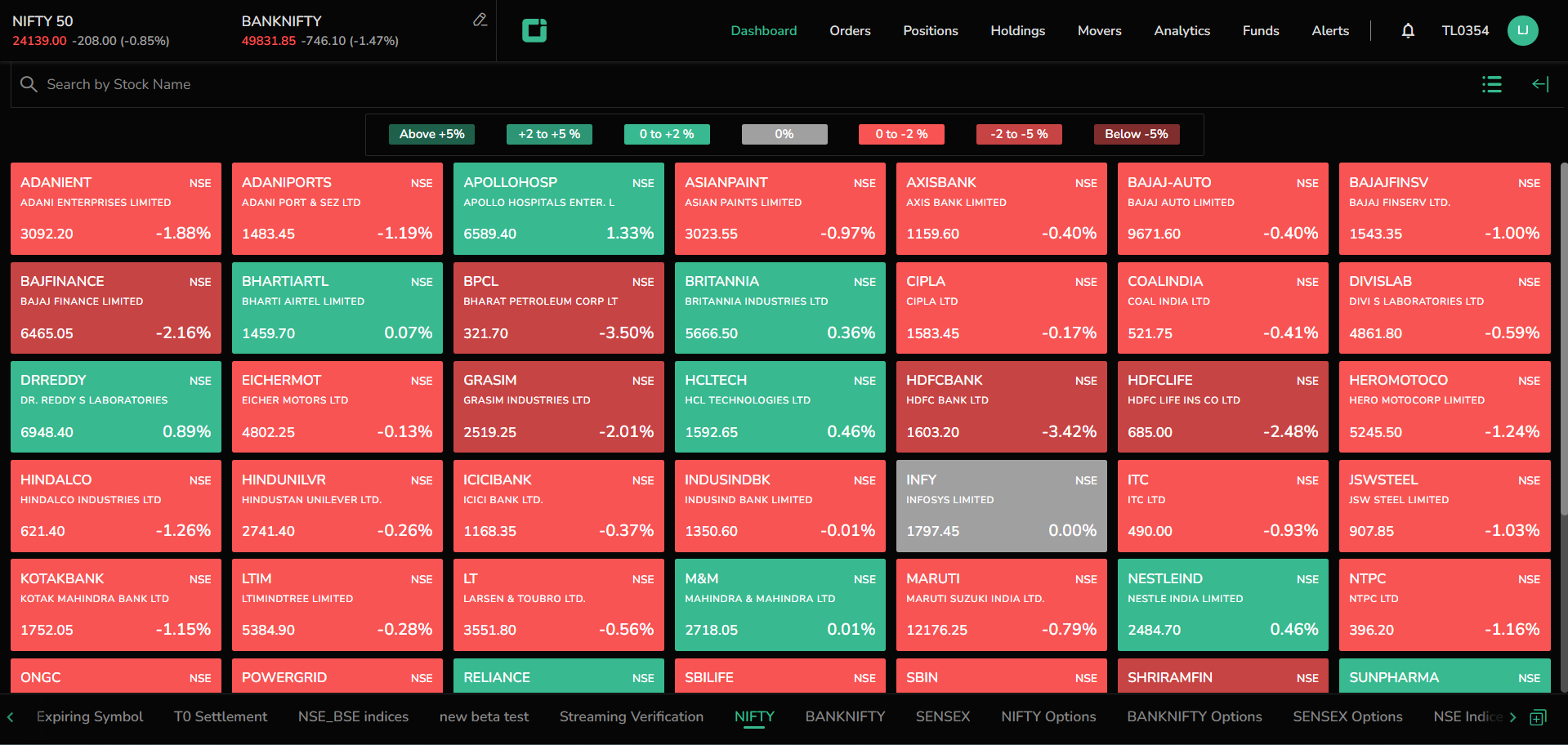Open the COALINDIA stock tile
The width and height of the screenshot is (1568, 745).
point(1223,308)
